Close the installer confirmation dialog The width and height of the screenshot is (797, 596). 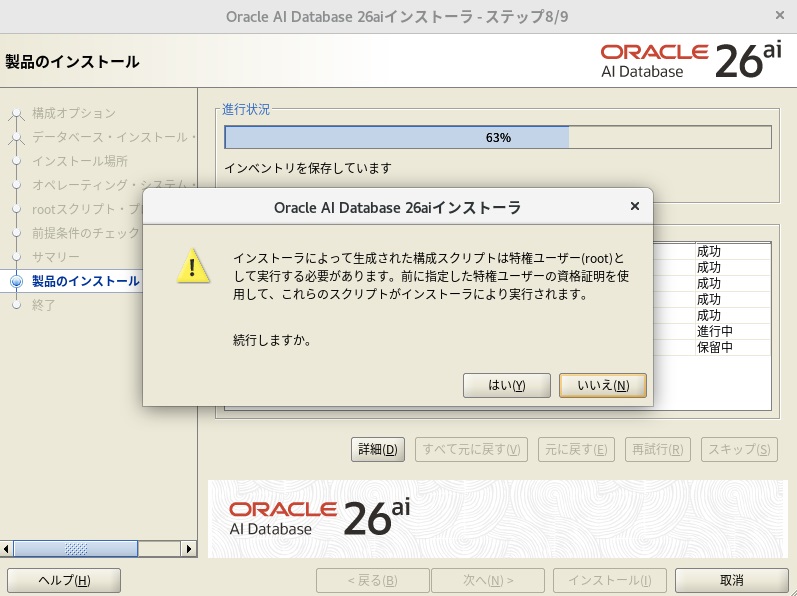click(x=634, y=206)
